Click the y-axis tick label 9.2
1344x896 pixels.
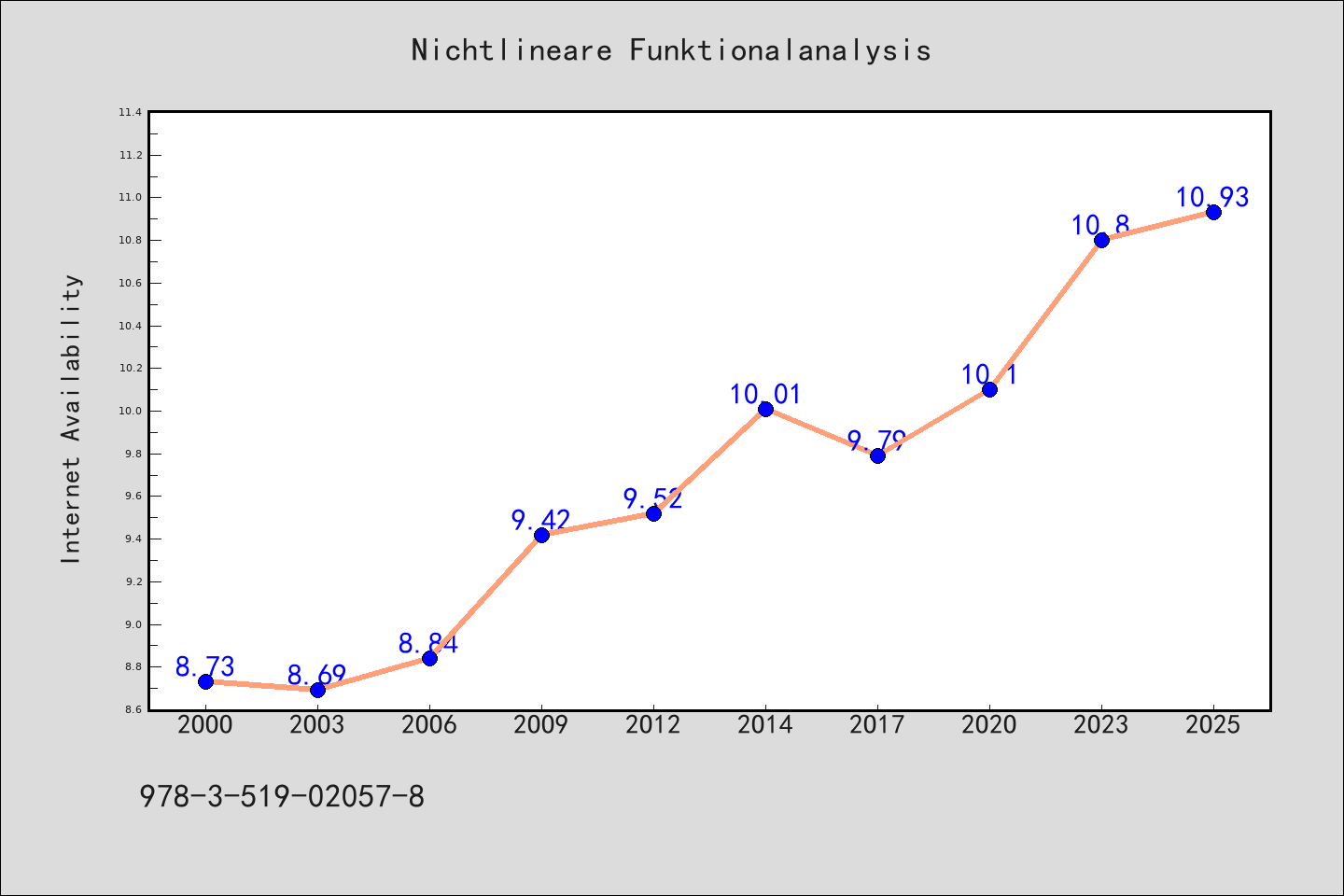click(x=133, y=582)
